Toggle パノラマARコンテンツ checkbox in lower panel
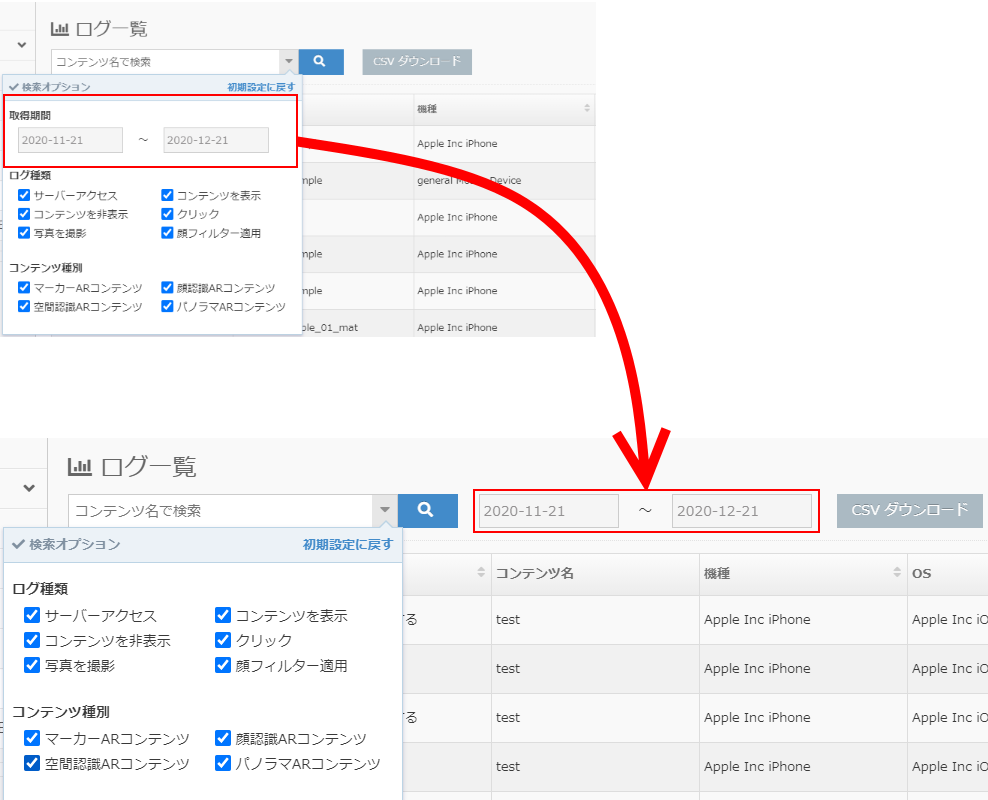This screenshot has width=988, height=800. tap(222, 763)
